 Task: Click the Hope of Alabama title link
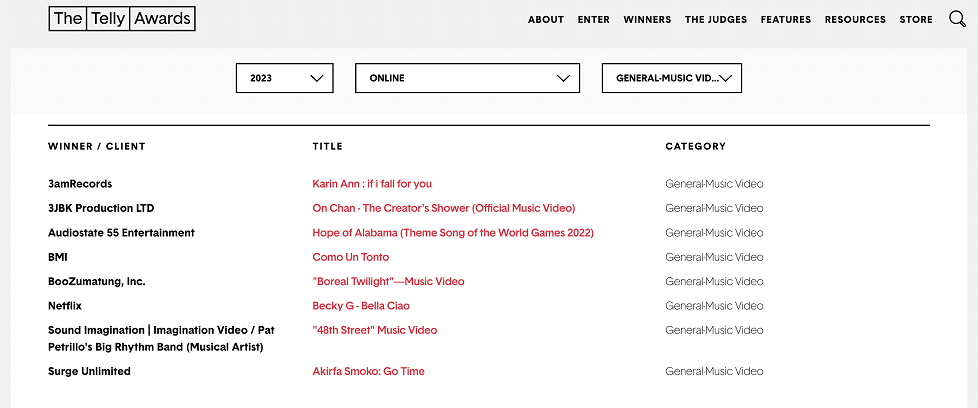pos(453,233)
